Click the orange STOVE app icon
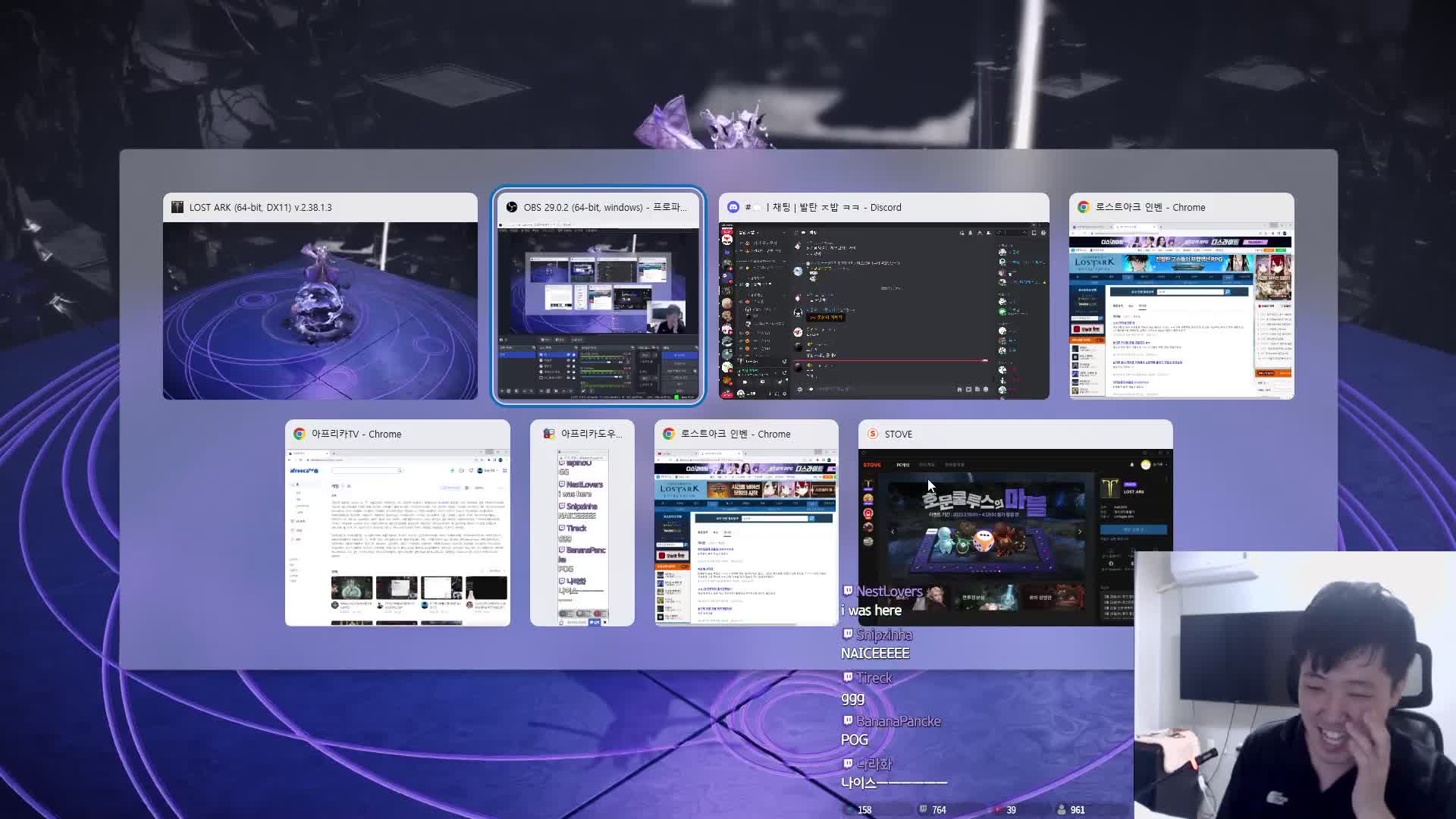The height and width of the screenshot is (819, 1456). tap(873, 434)
